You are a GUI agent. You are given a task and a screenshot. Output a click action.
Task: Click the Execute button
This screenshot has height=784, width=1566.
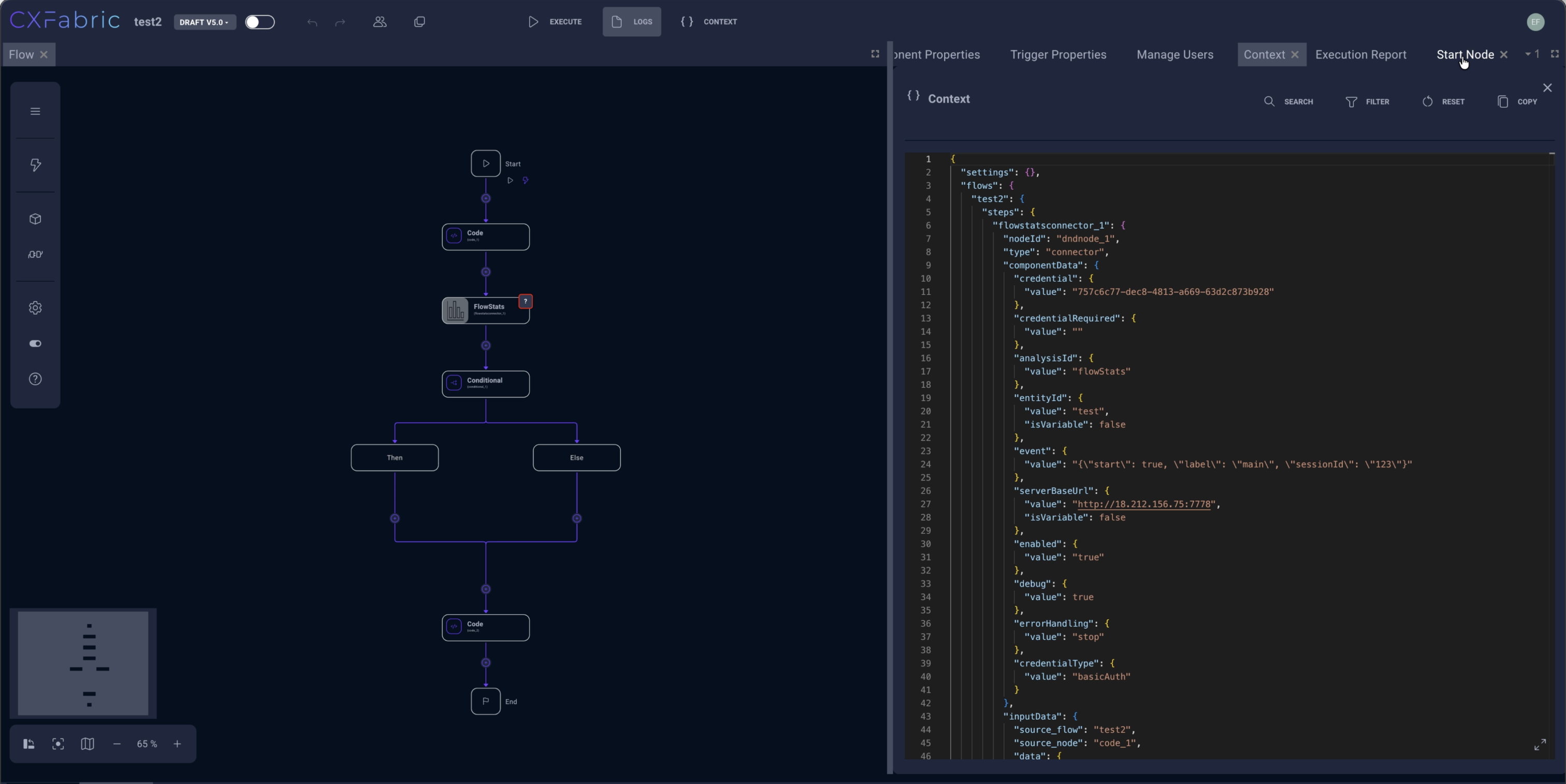point(555,22)
